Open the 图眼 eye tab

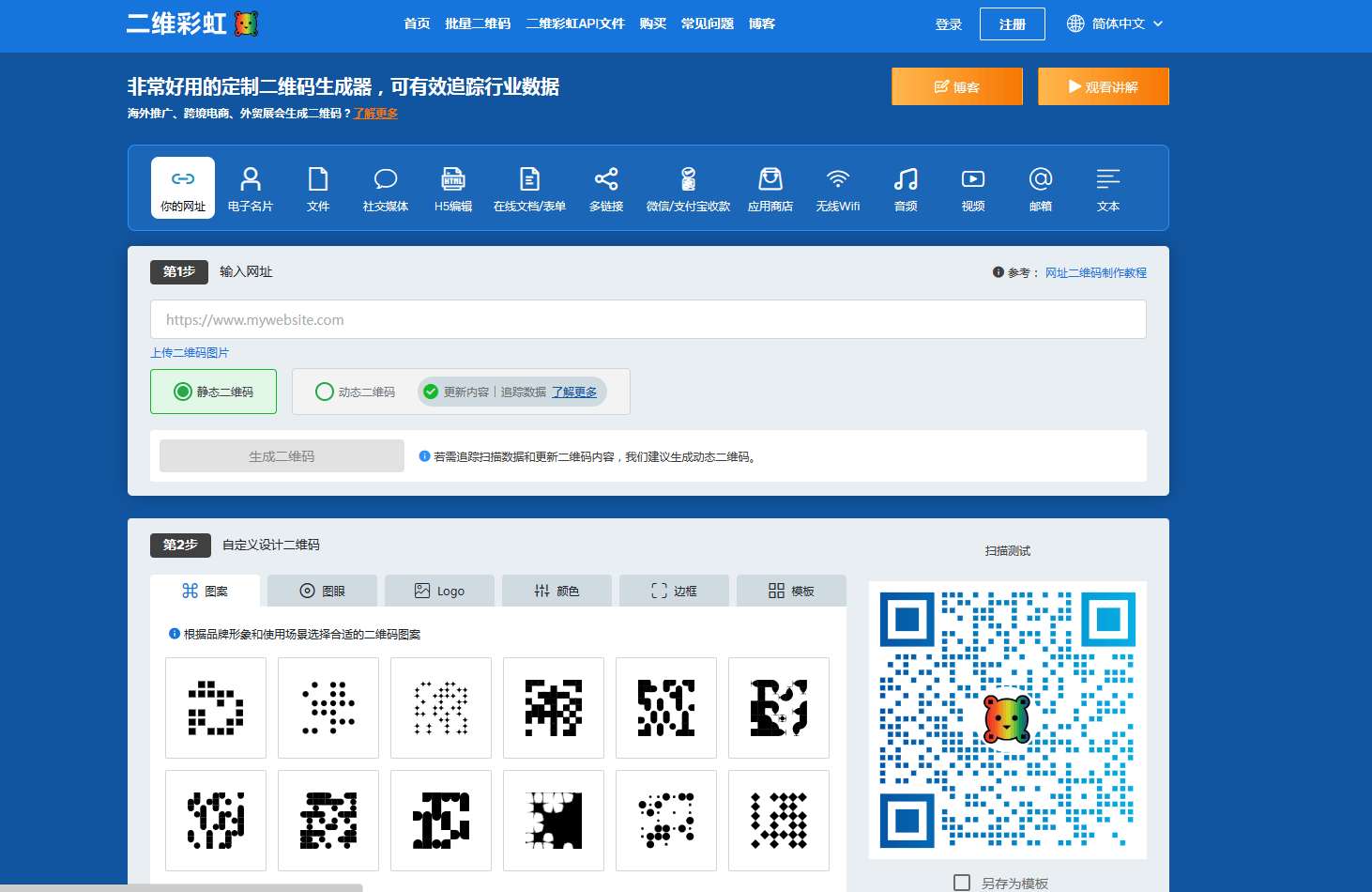click(322, 591)
